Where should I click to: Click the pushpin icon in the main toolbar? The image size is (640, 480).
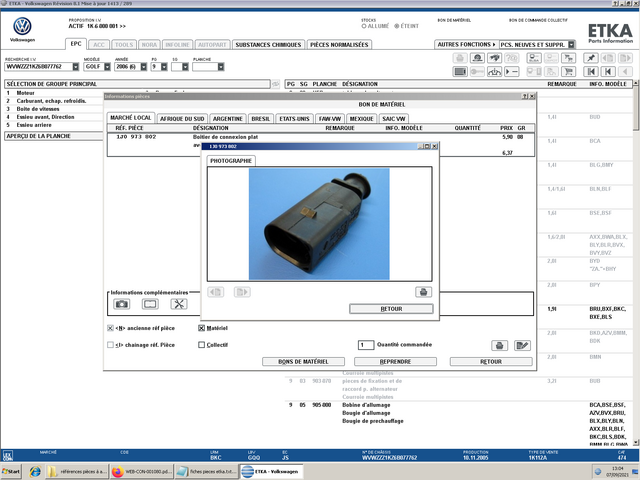tap(591, 58)
